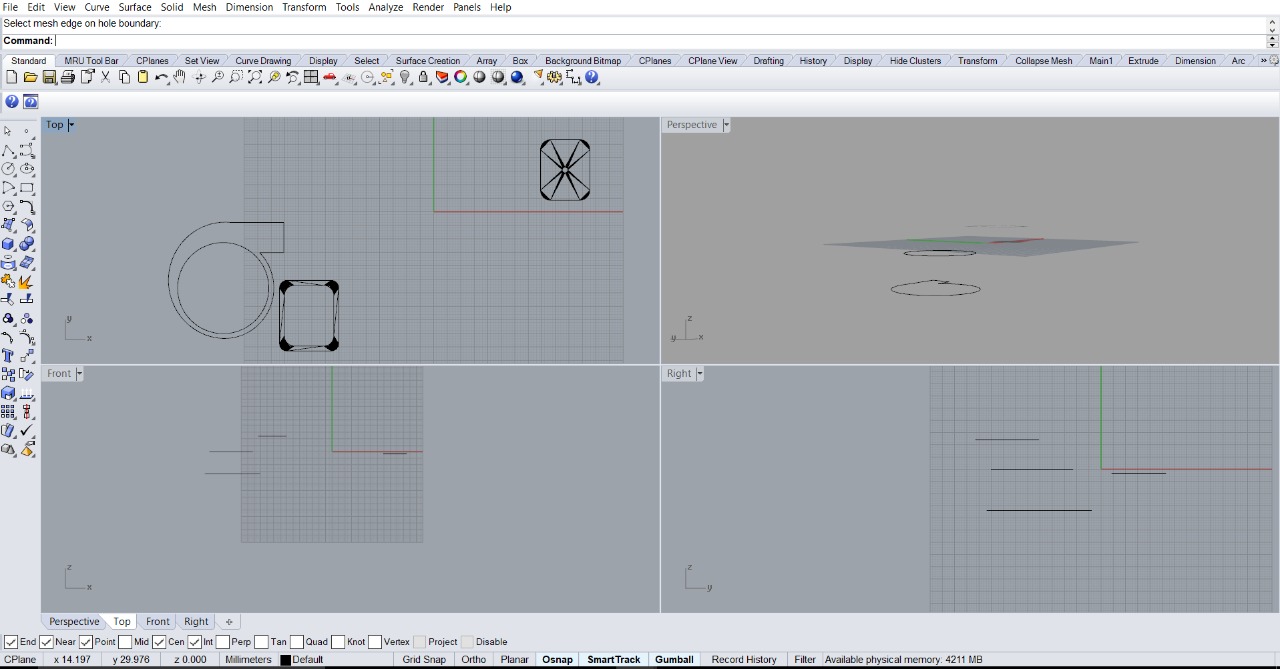The width and height of the screenshot is (1280, 669).
Task: Click the red car Set View icon
Action: [x=330, y=77]
